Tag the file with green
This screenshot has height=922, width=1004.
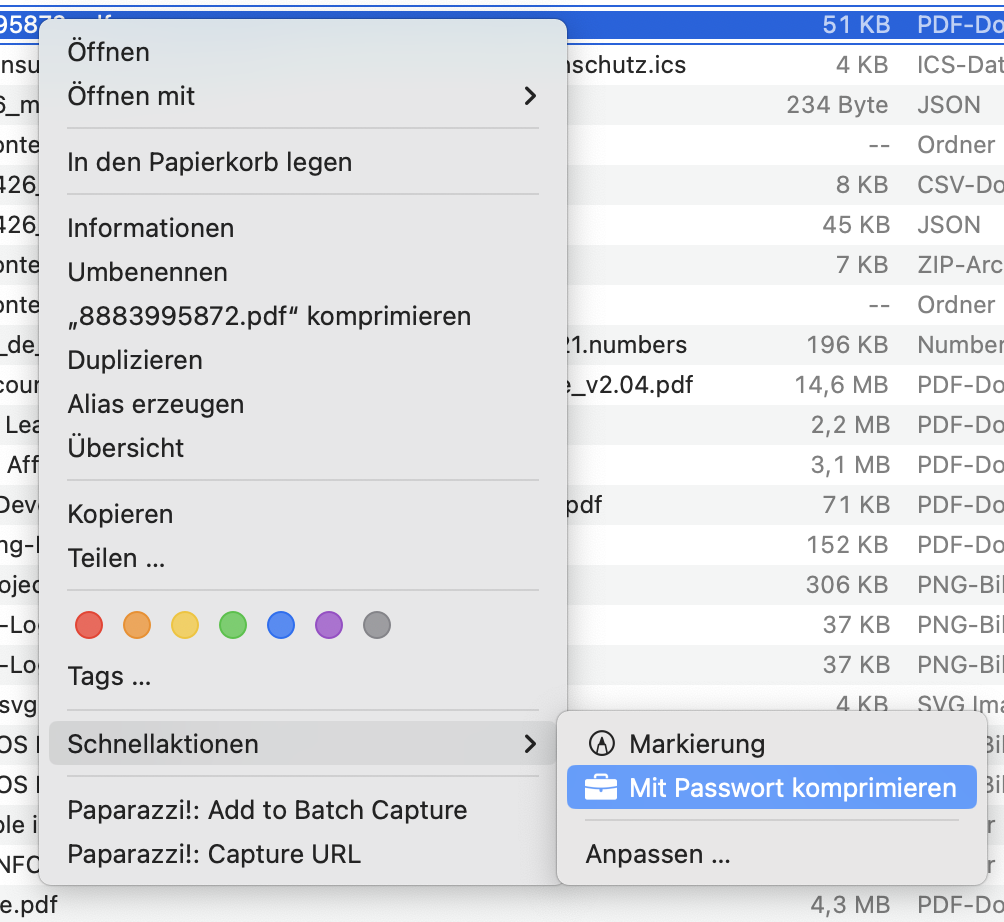click(233, 626)
